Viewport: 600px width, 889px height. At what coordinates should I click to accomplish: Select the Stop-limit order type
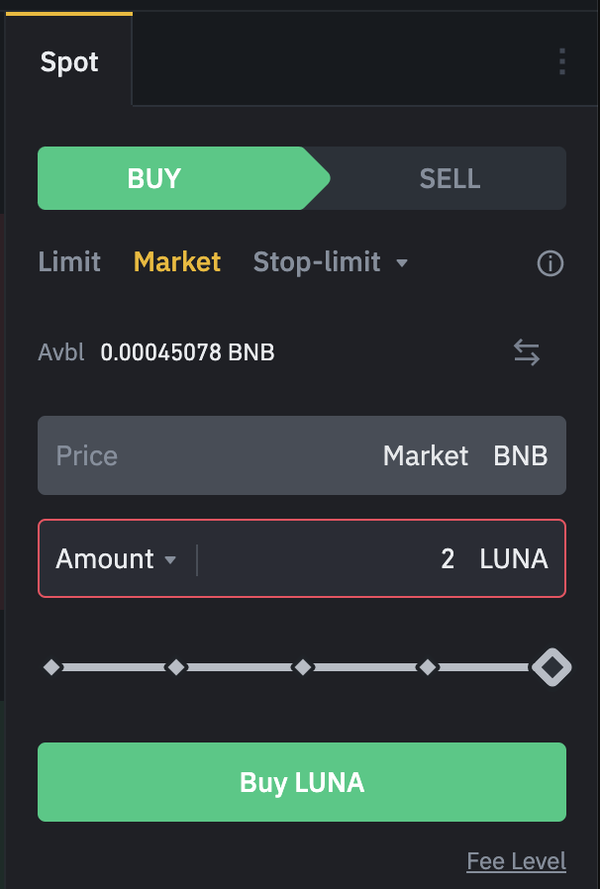317,262
